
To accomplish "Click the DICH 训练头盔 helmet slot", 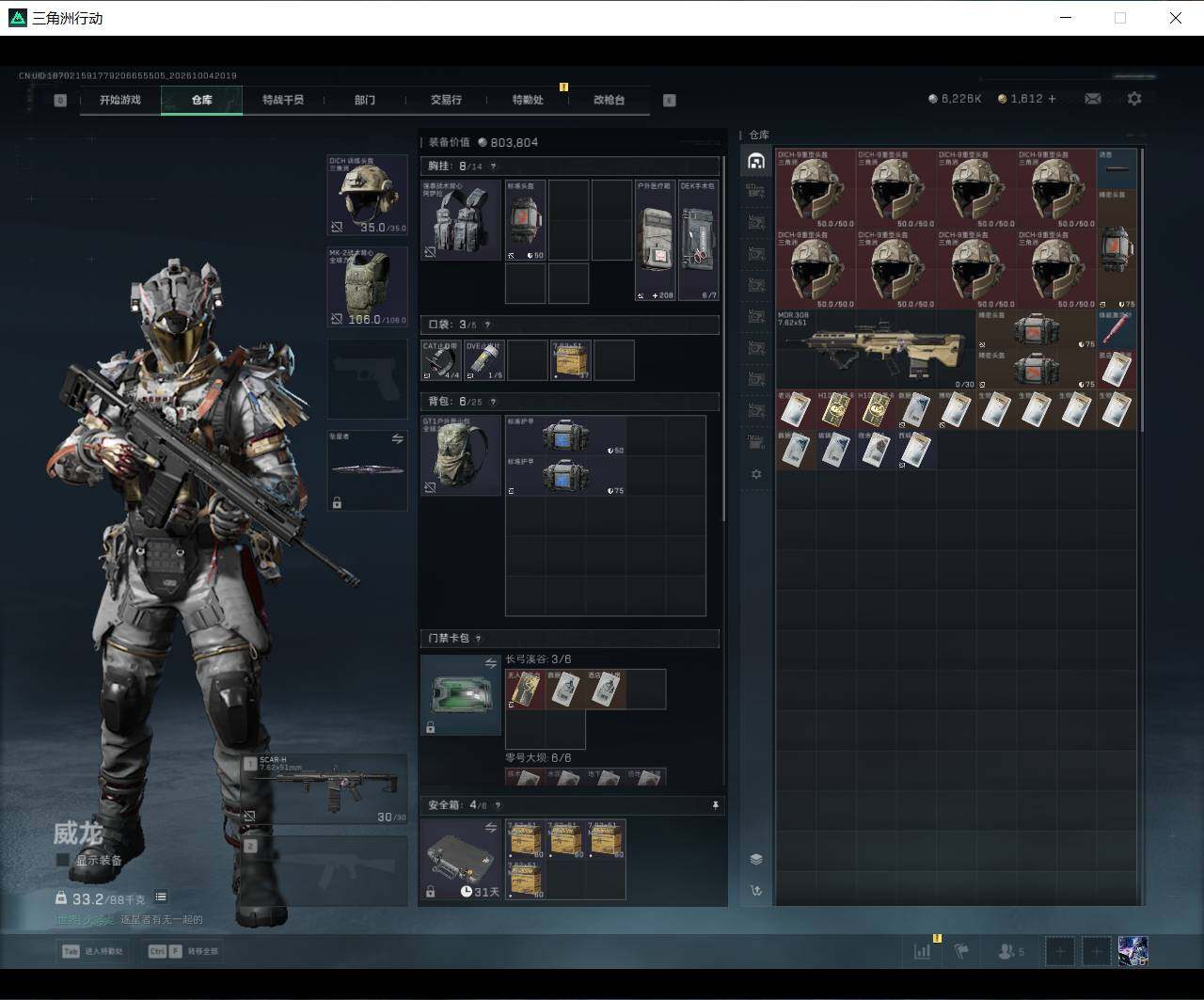I will click(367, 196).
